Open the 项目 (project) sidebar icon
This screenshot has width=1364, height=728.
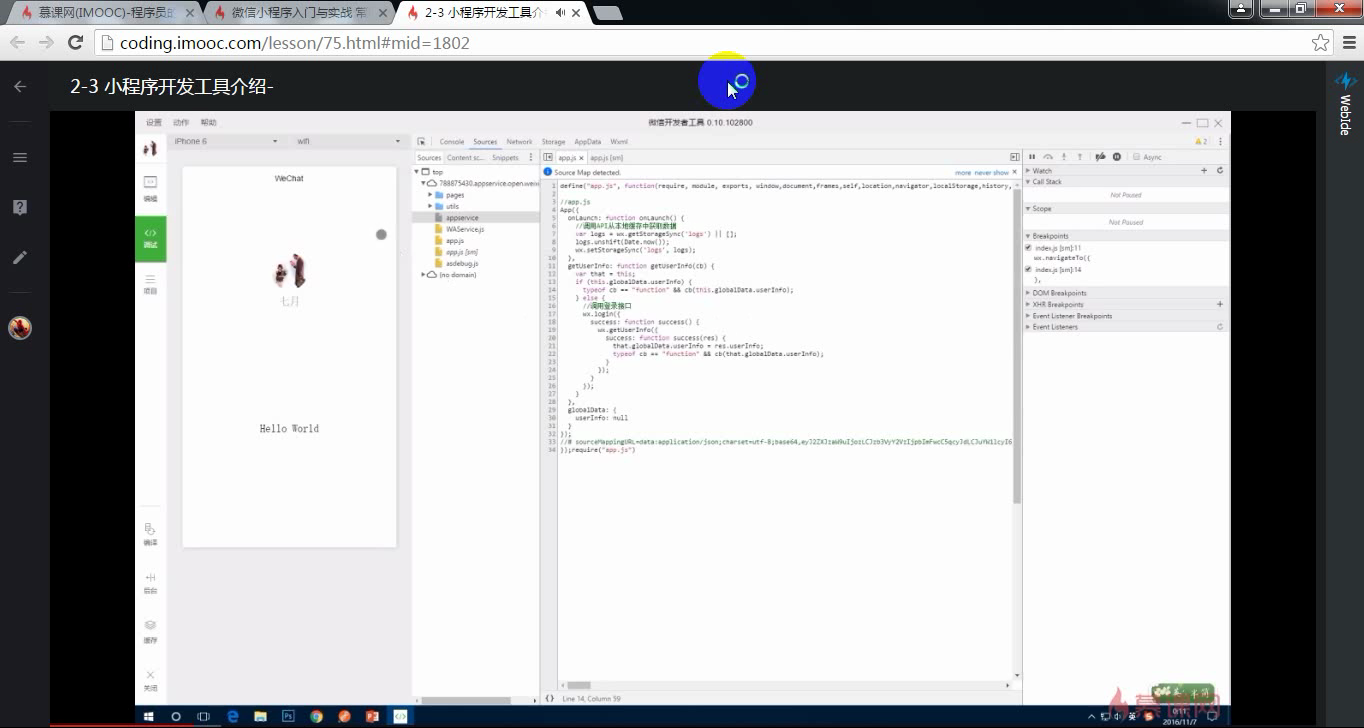150,284
